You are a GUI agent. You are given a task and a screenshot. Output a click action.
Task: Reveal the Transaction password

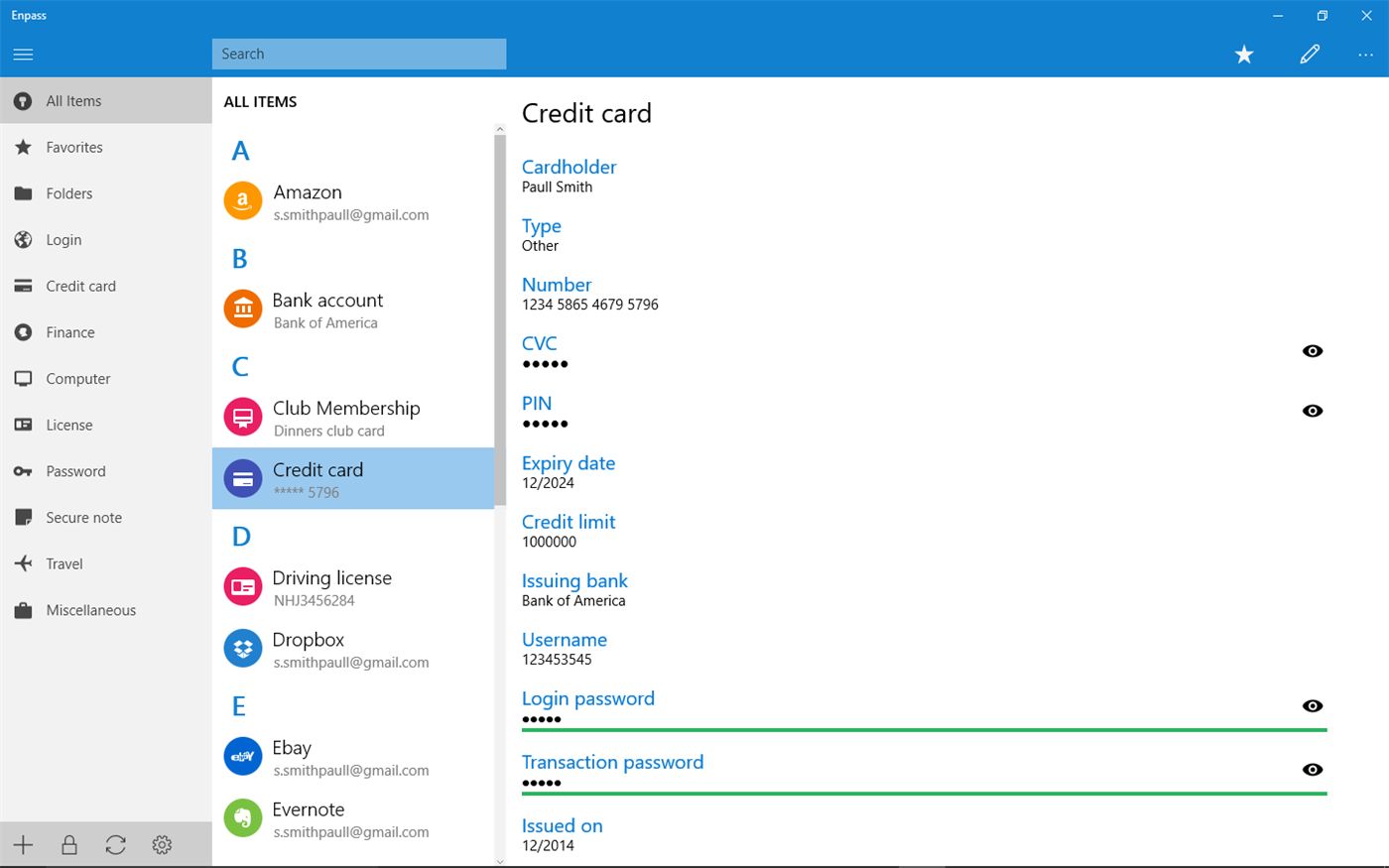tap(1312, 769)
